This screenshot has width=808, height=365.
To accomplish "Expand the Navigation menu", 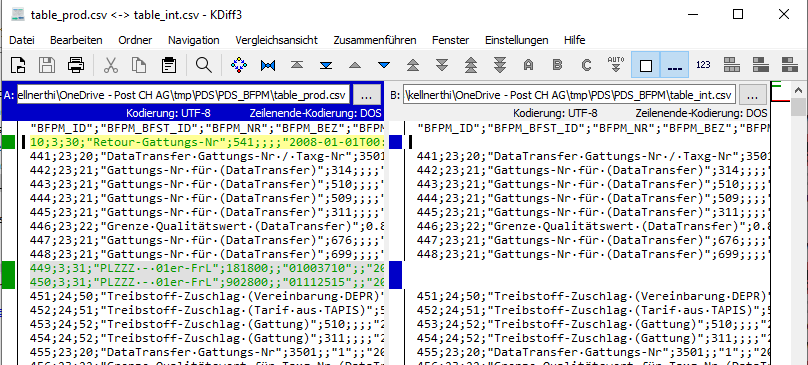I will click(x=193, y=40).
